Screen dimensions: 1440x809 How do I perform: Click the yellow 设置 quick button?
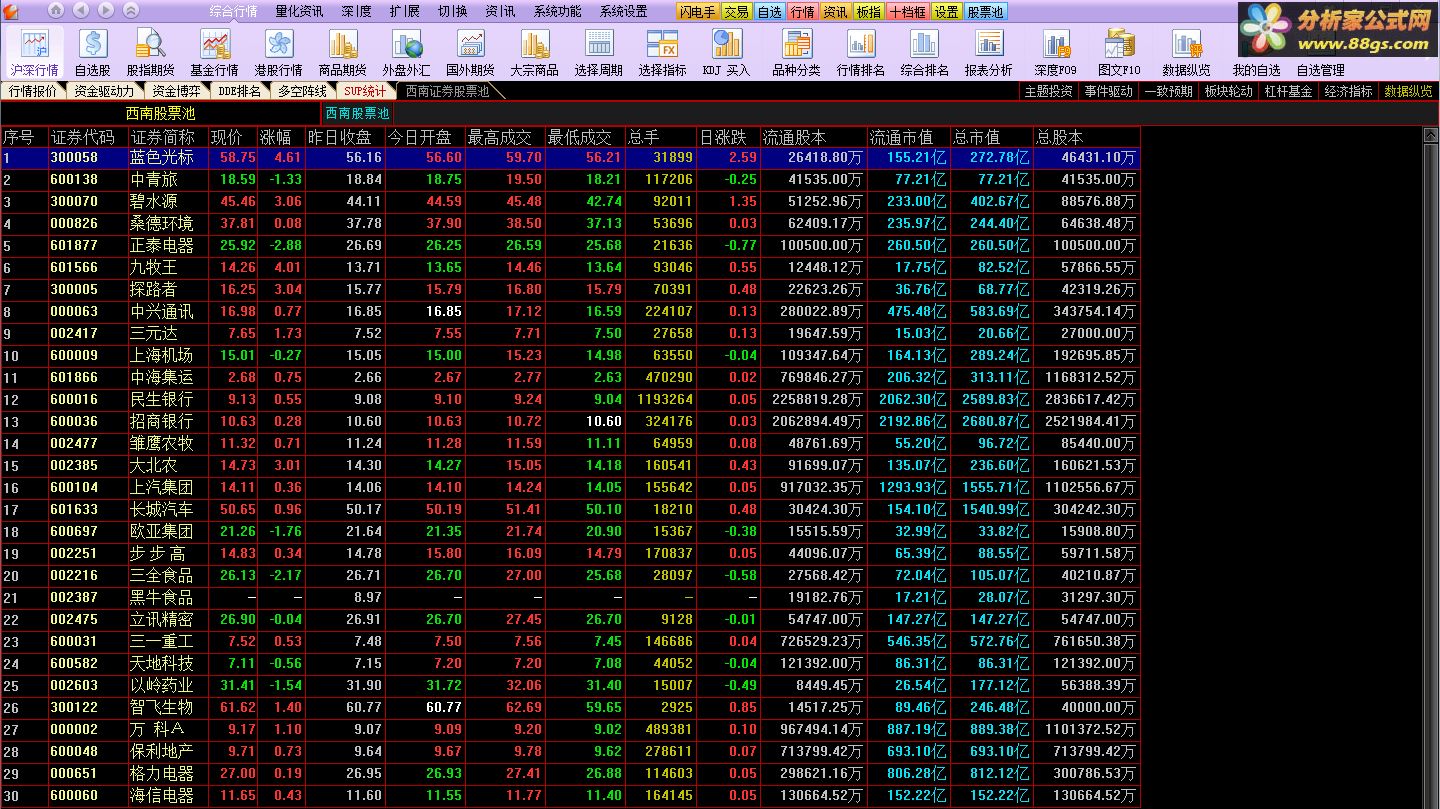click(946, 12)
